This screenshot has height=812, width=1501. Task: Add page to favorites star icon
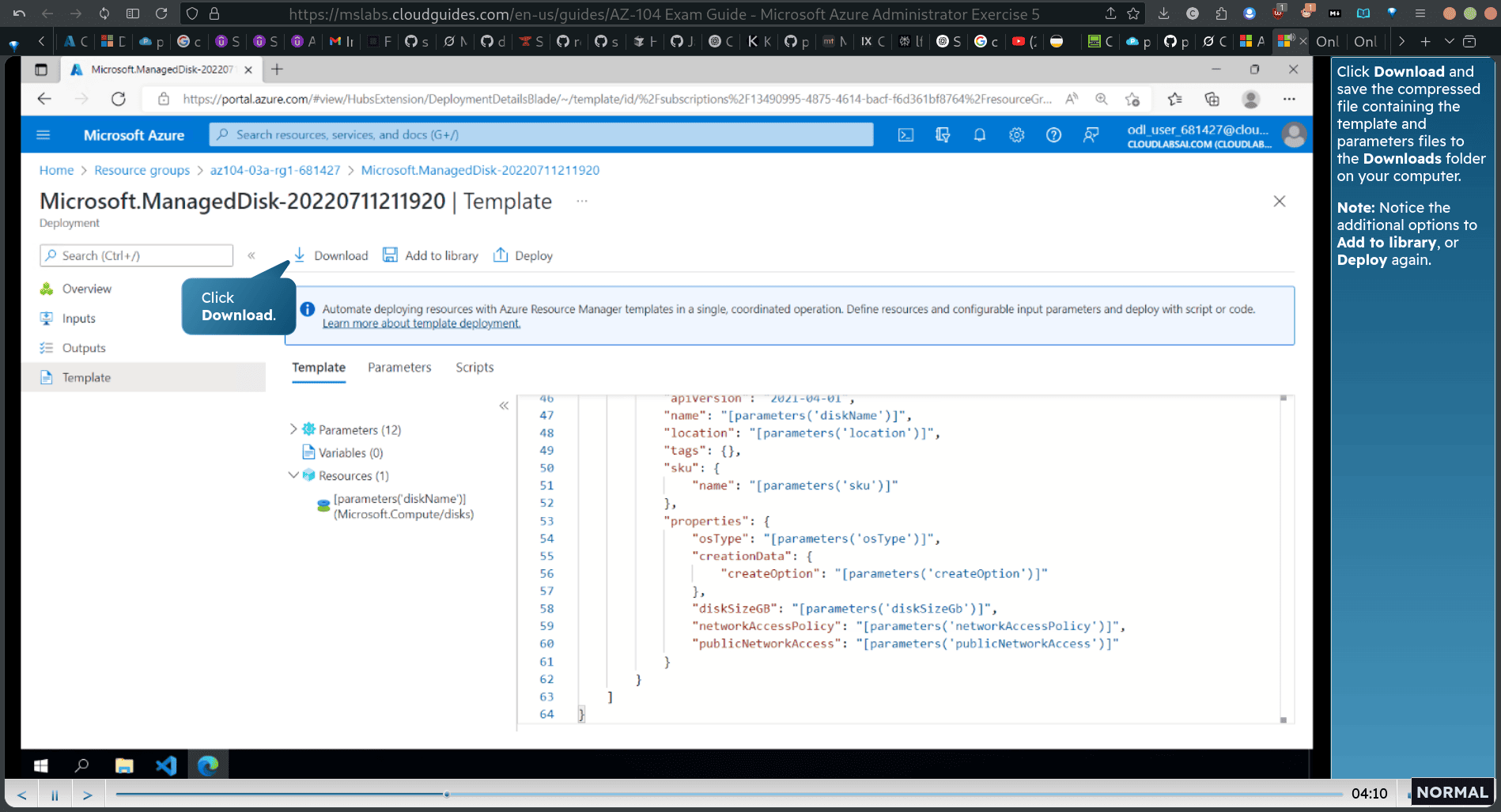click(1132, 99)
